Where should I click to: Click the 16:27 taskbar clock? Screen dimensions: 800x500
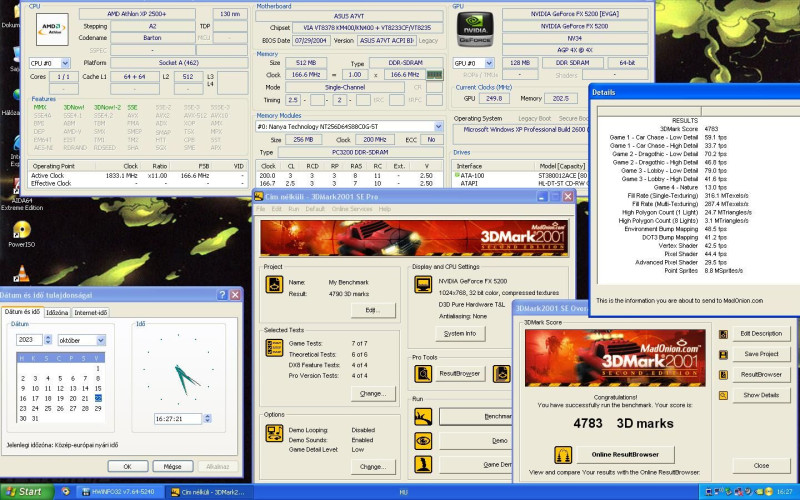[x=785, y=492]
